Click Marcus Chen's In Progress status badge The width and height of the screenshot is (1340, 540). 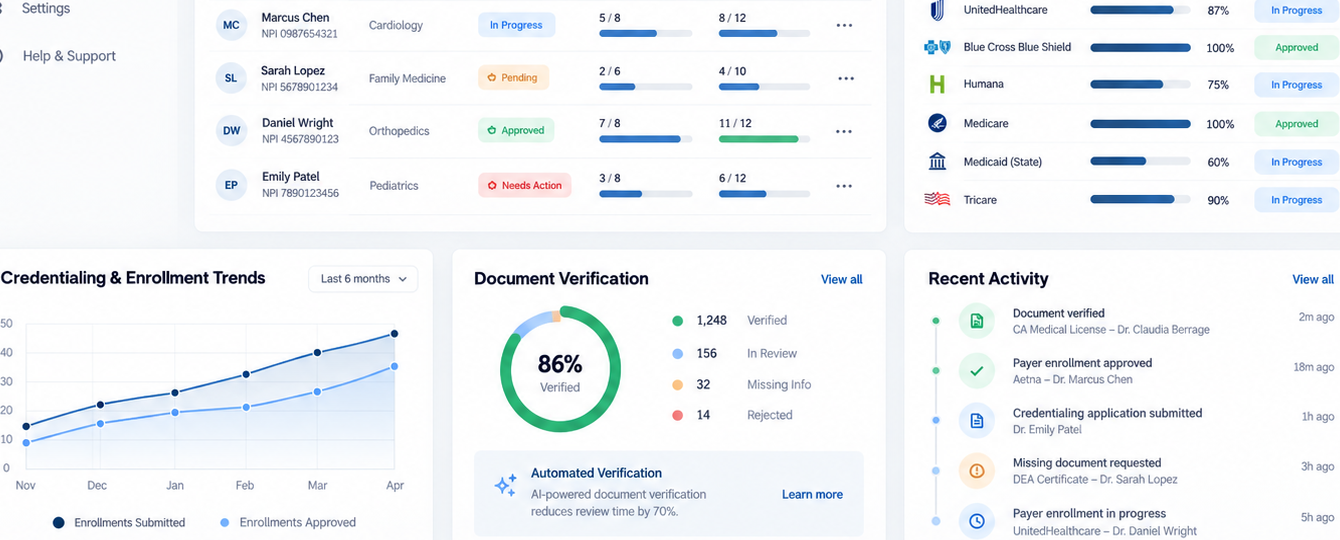point(516,25)
